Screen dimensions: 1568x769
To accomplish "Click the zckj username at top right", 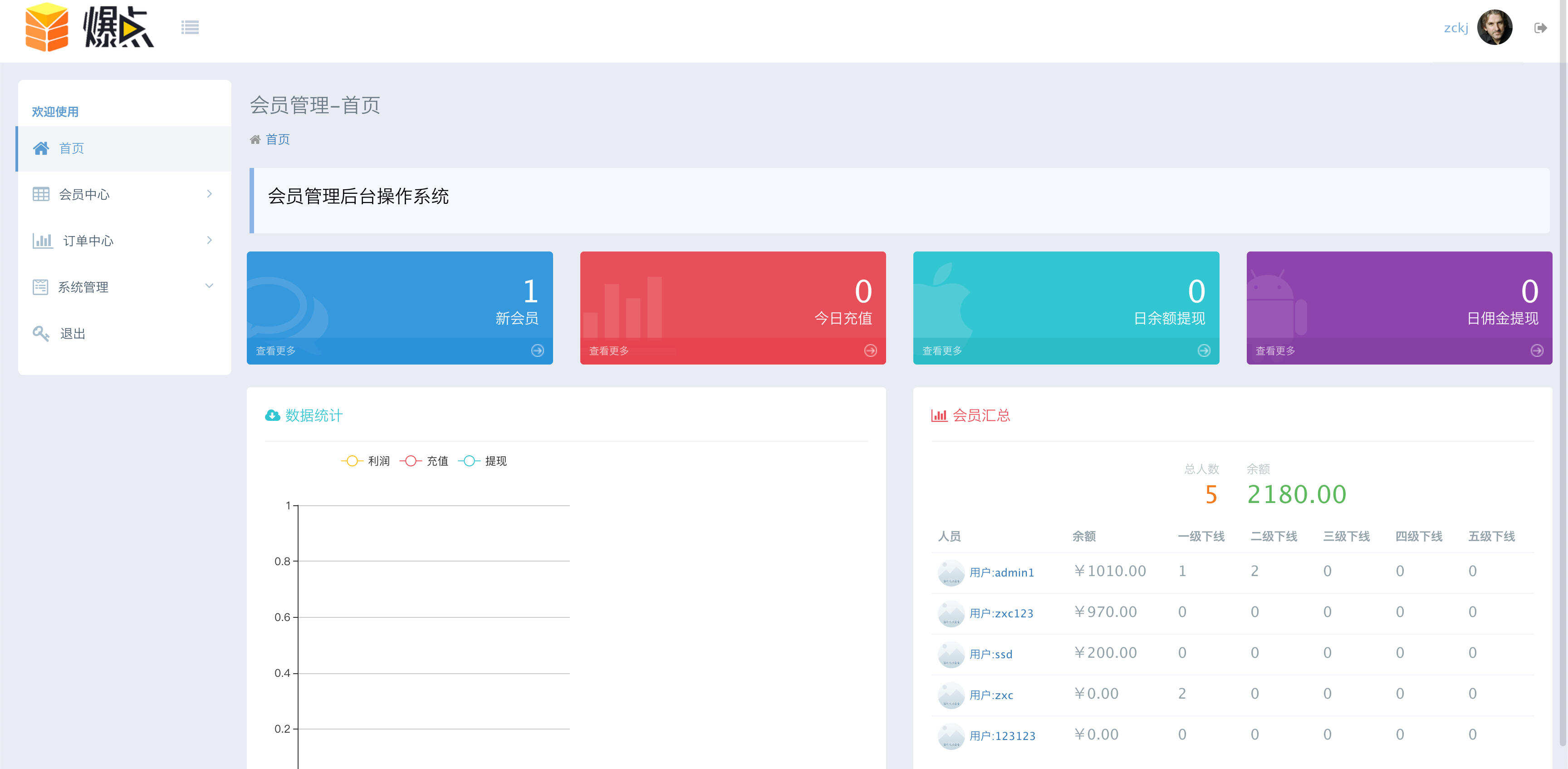I will pos(1457,27).
